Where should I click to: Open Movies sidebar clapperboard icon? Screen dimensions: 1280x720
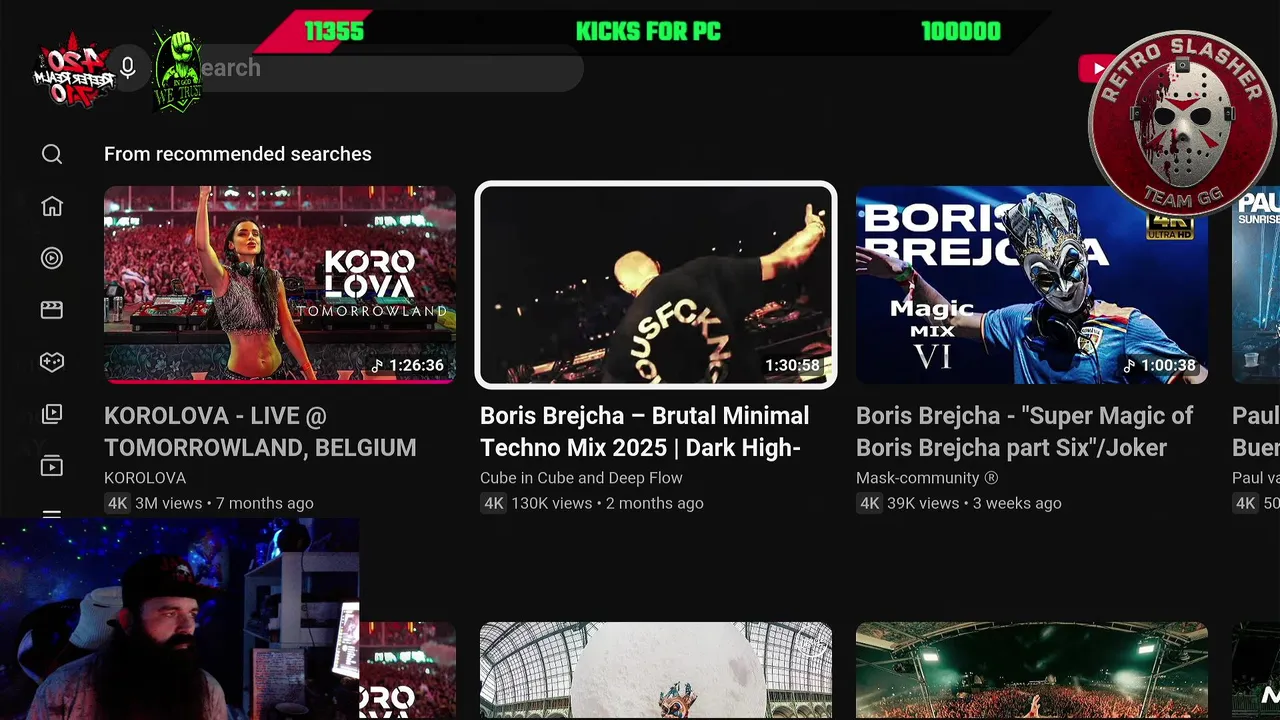[x=52, y=310]
